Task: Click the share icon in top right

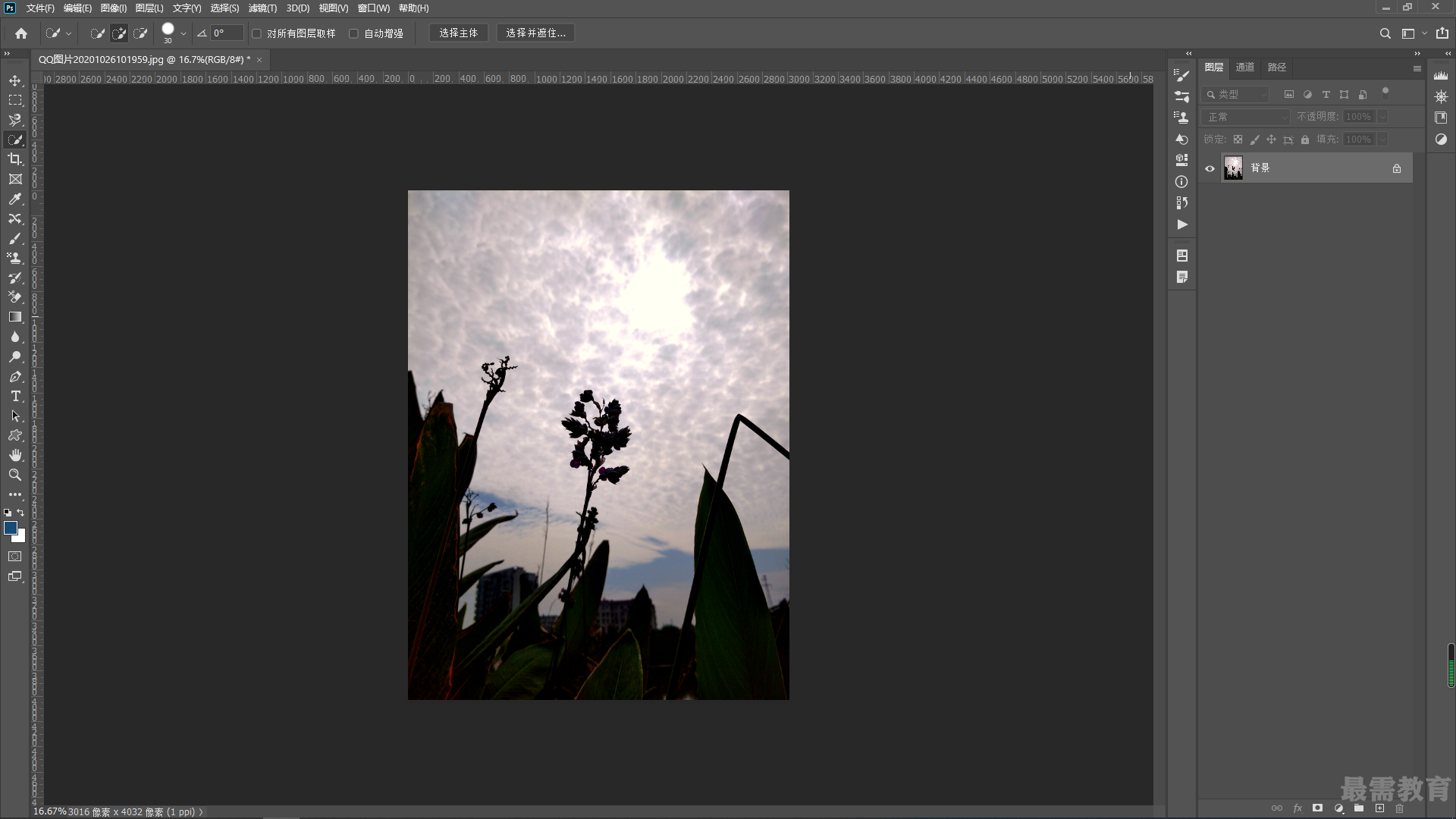Action: [1442, 33]
